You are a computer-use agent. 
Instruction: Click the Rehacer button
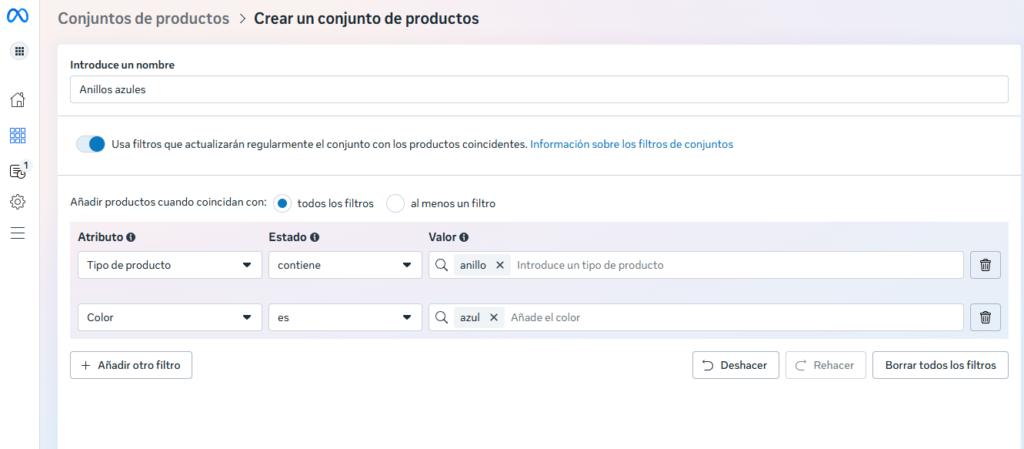pyautogui.click(x=825, y=365)
